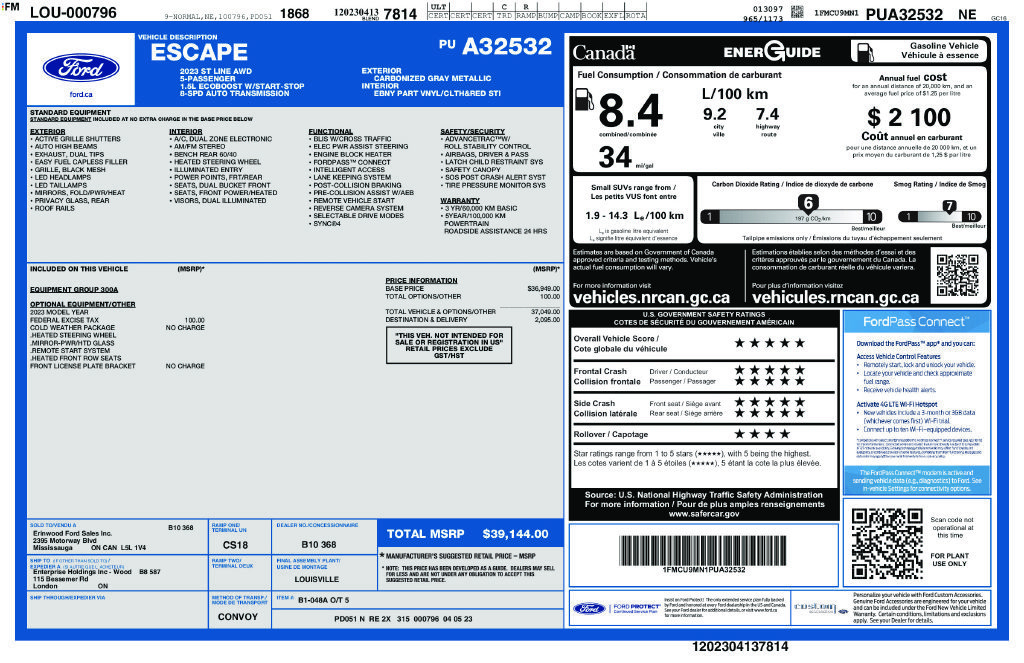Click the 'SAFETY CANOPY' item
The height and width of the screenshot is (663, 1024).
tap(472, 170)
